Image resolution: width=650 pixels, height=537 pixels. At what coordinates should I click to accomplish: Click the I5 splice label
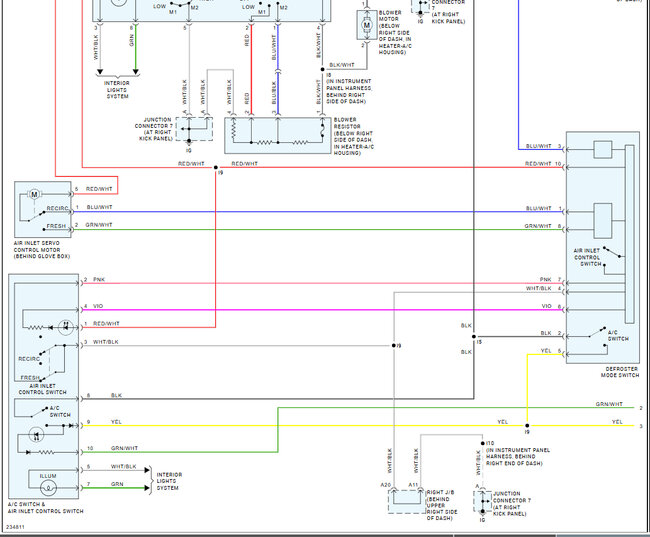pyautogui.click(x=479, y=342)
